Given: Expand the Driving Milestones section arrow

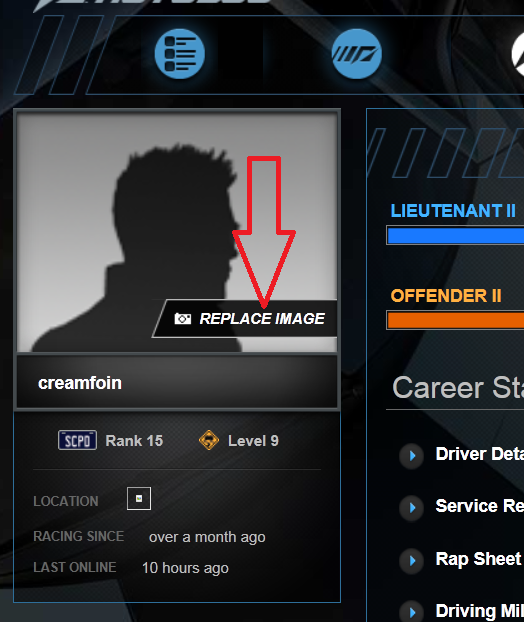Looking at the screenshot, I should pyautogui.click(x=412, y=612).
